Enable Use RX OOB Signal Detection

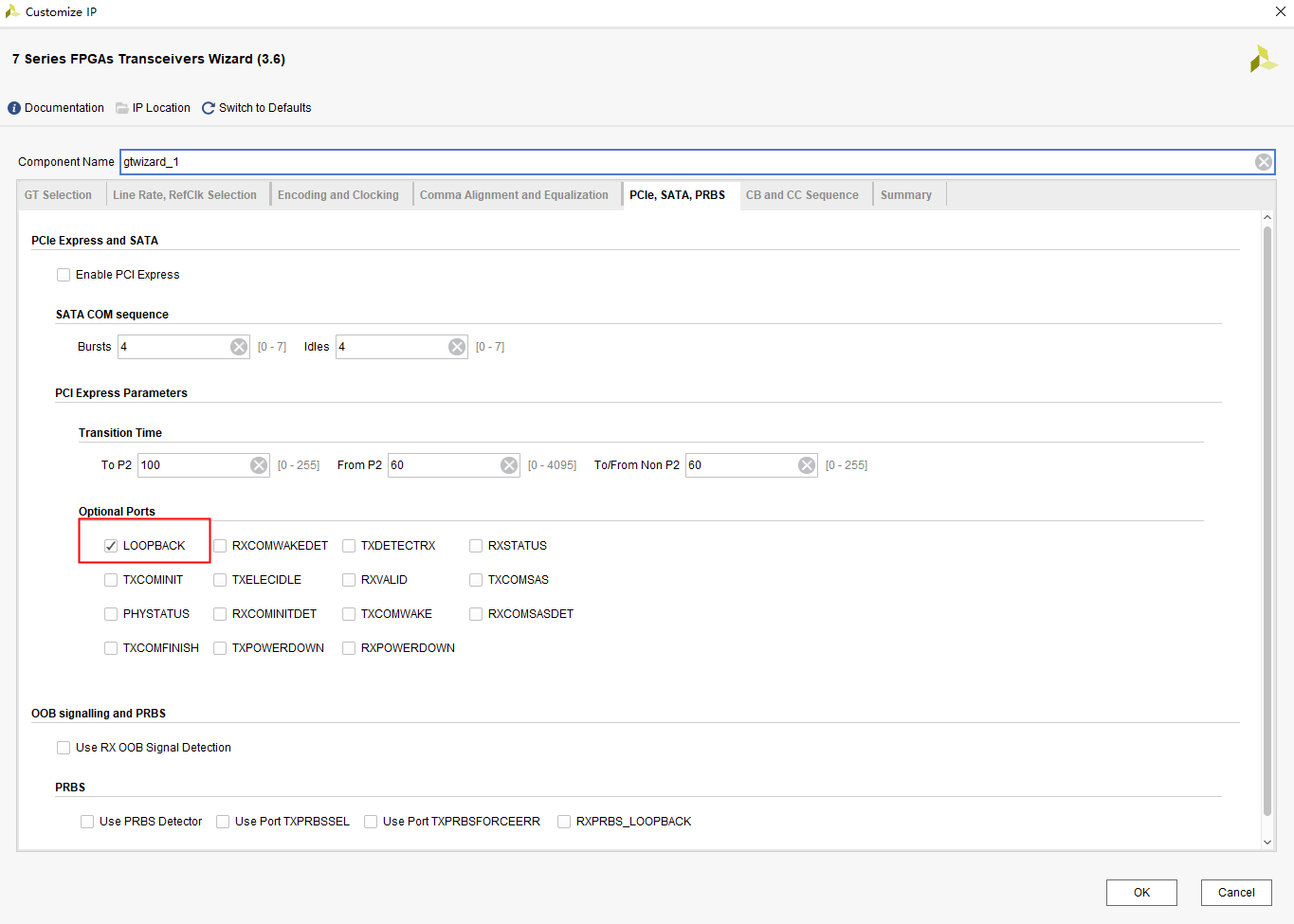point(64,748)
